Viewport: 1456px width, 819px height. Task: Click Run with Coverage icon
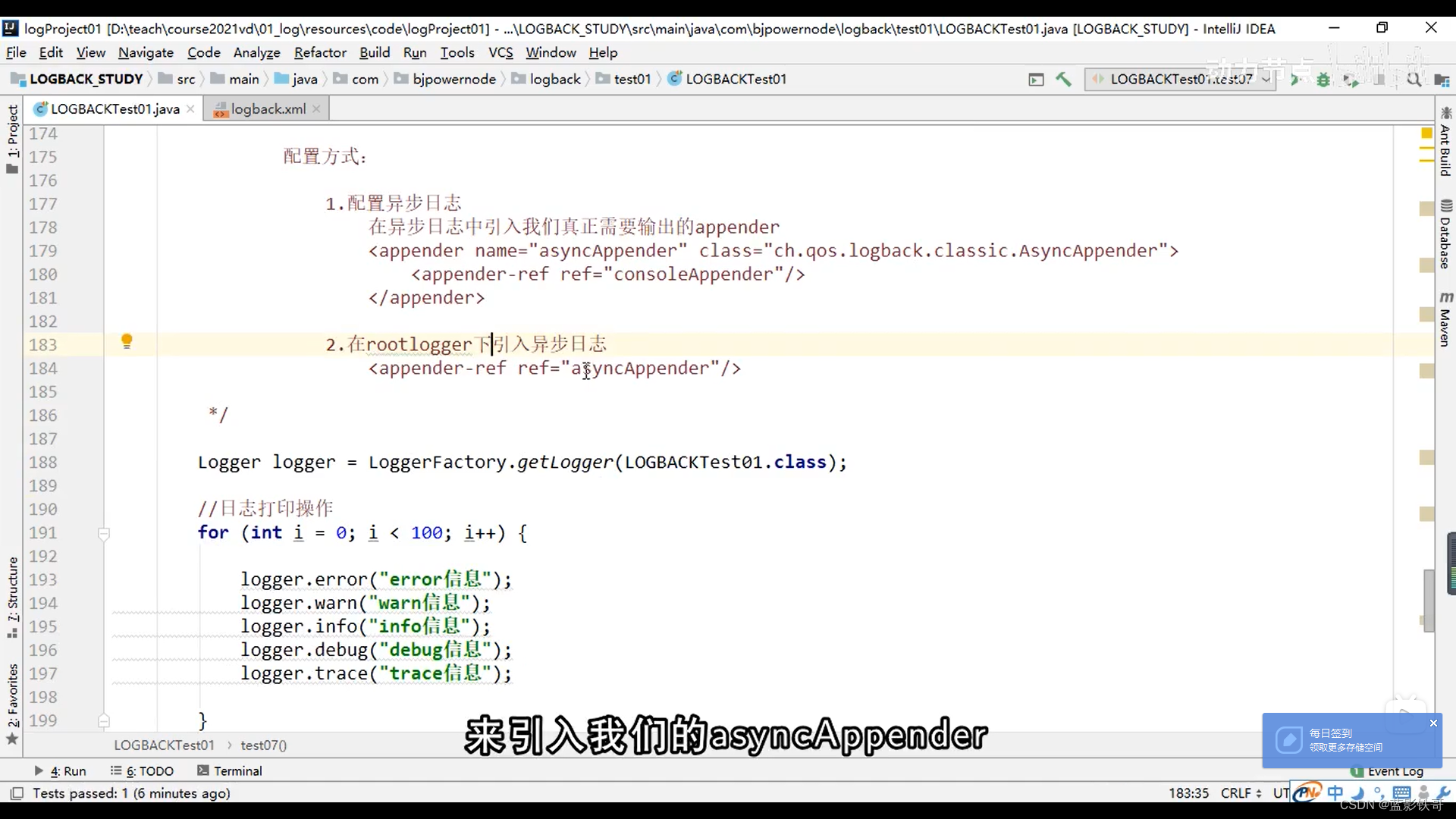click(x=1351, y=79)
